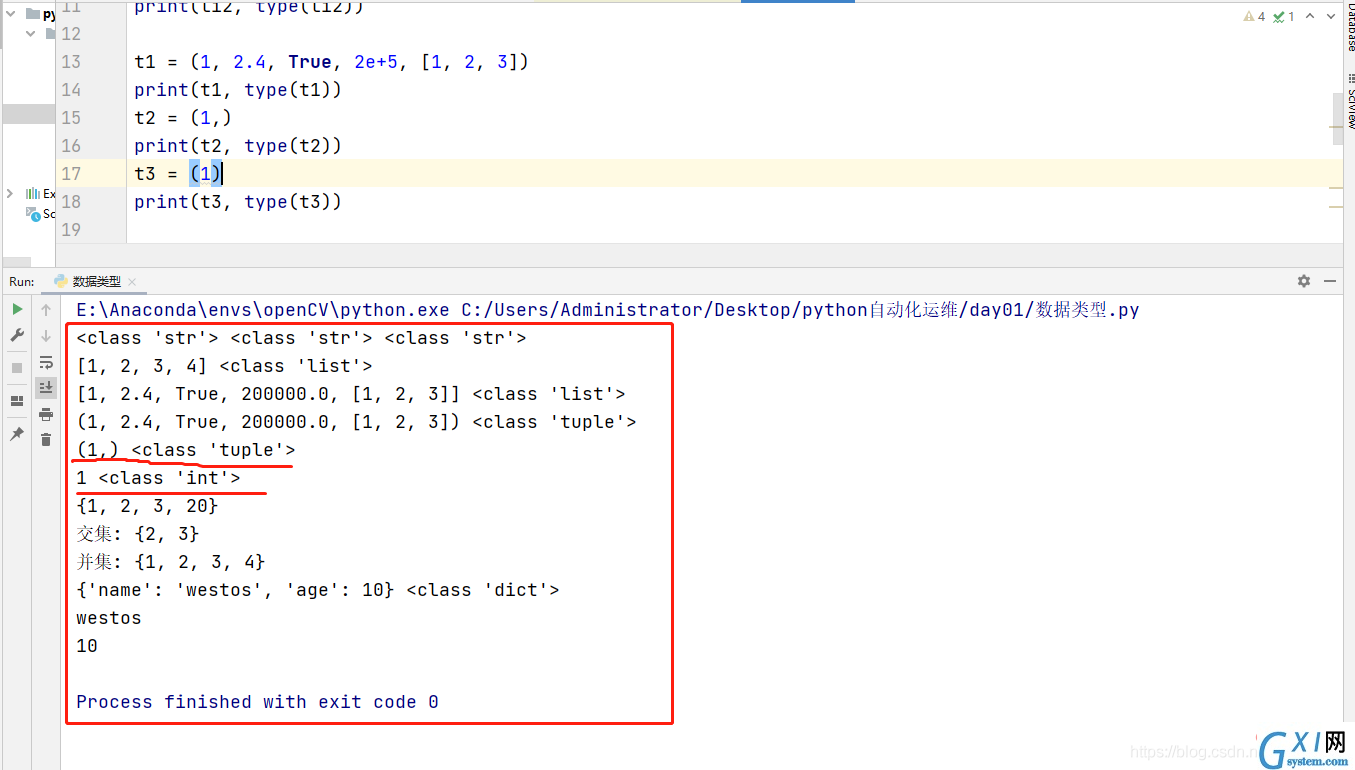The image size is (1355, 770).
Task: Toggle scroll-to-end of console output
Action: click(x=46, y=387)
